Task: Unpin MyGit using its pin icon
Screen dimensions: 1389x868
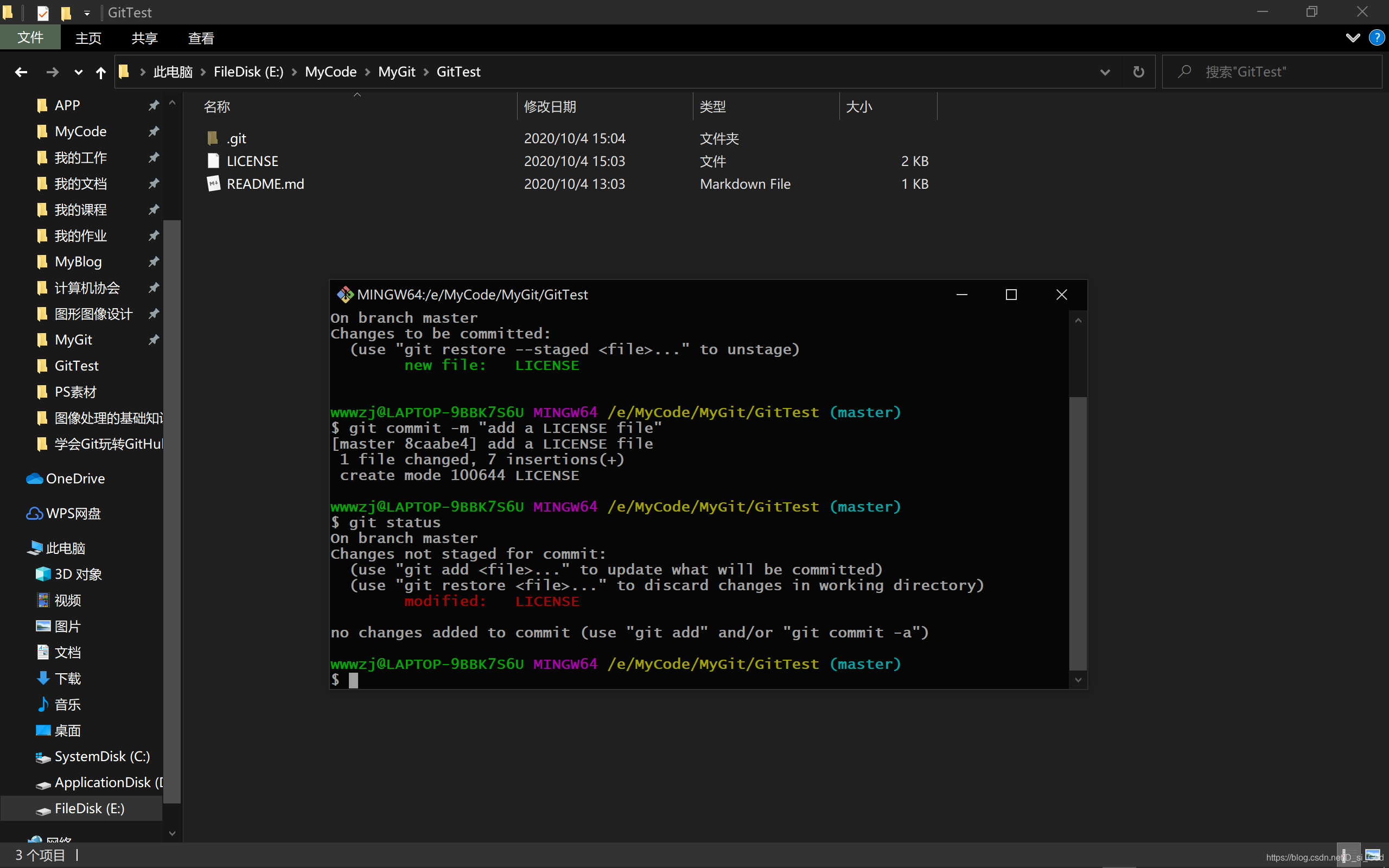Action: click(x=153, y=340)
